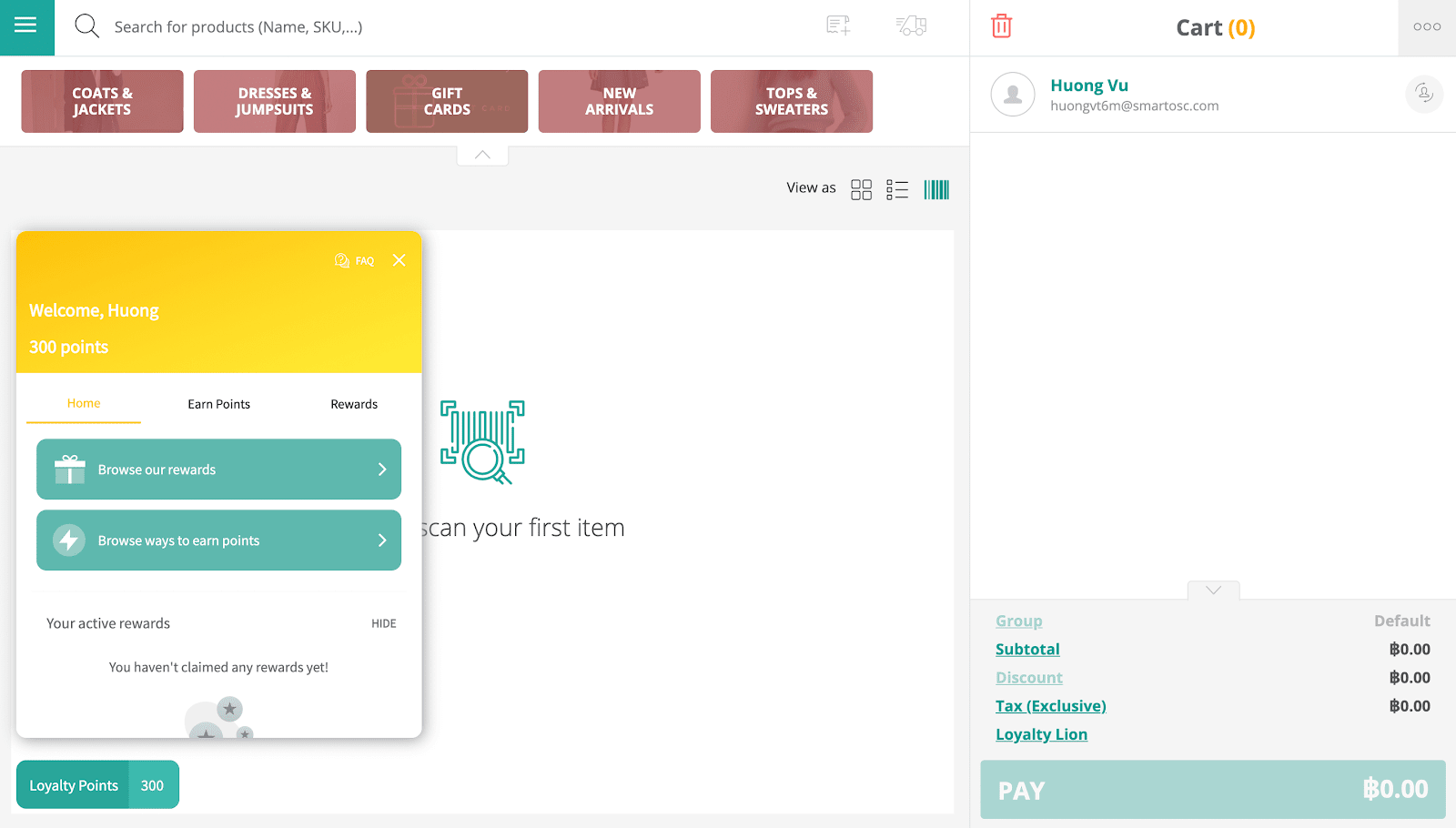Switch to the Earn Points tab

(218, 405)
